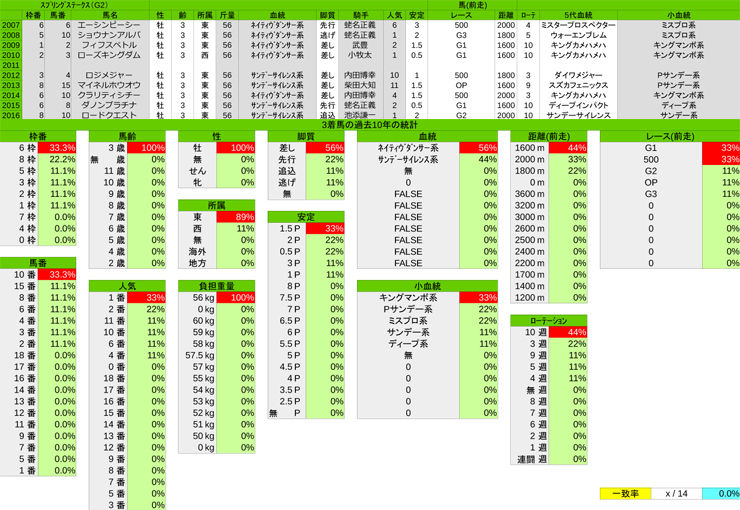Screen dimensions: 740x510
Task: Select the 連闘 週 row label
Action: coord(530,459)
